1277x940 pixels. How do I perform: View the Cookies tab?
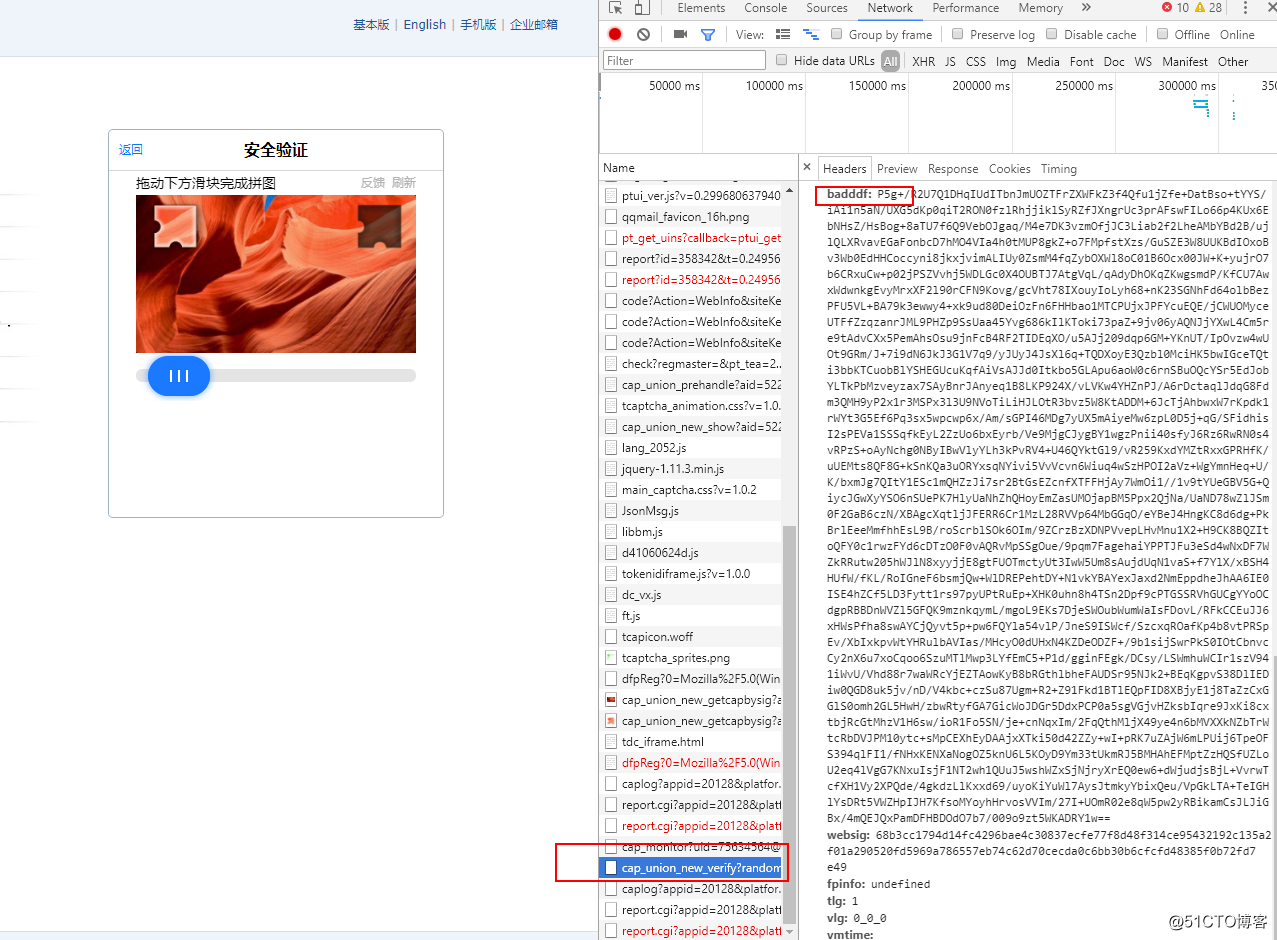point(1009,169)
